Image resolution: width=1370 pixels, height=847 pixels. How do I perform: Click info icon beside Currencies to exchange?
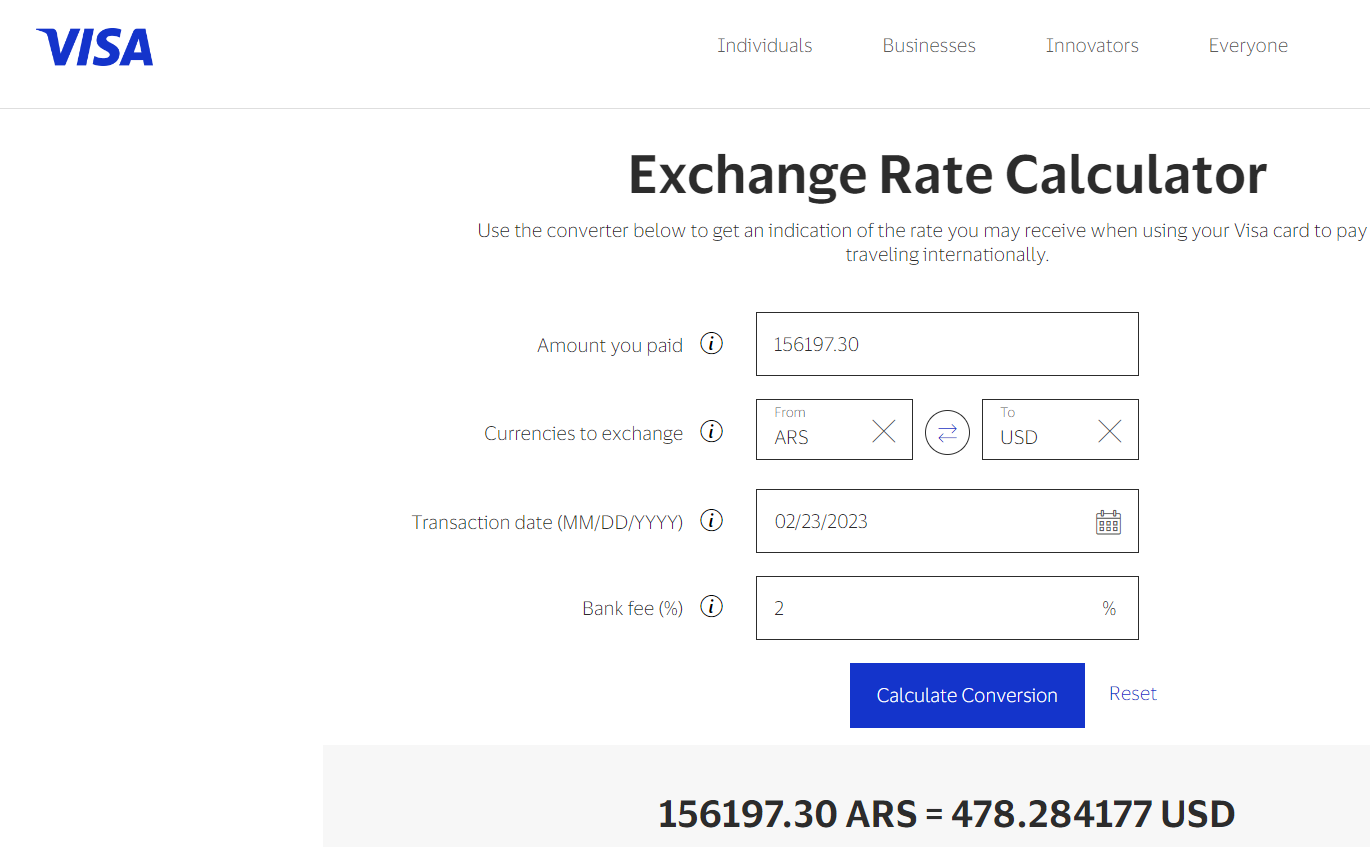(x=711, y=432)
